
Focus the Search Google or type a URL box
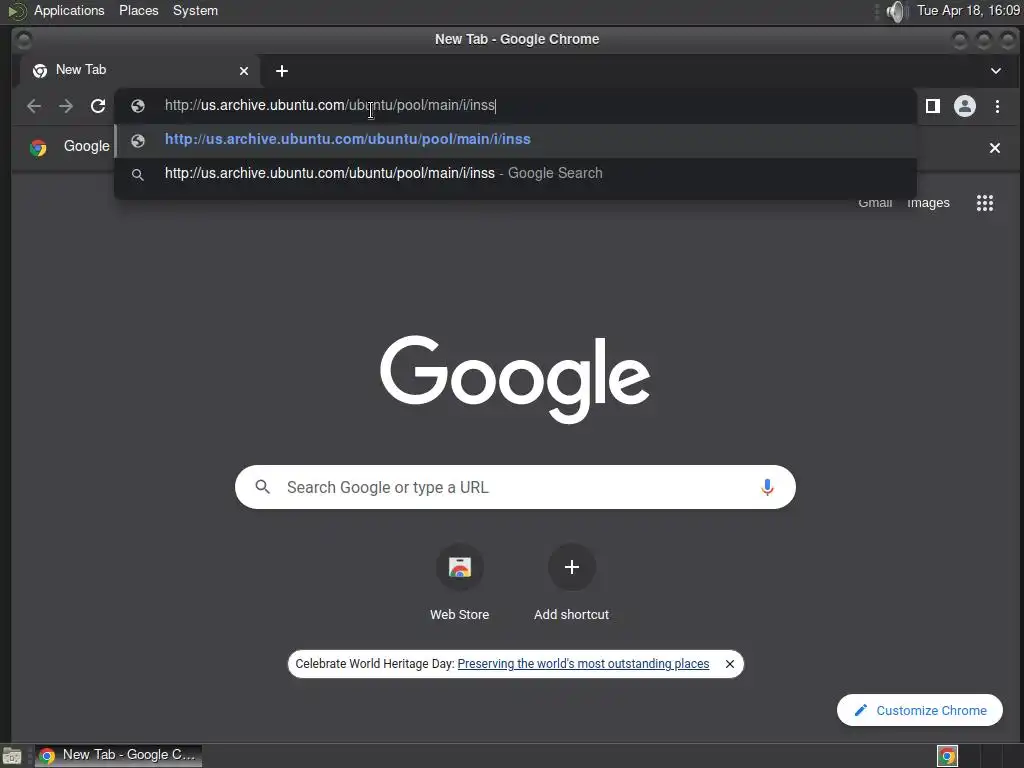point(515,487)
